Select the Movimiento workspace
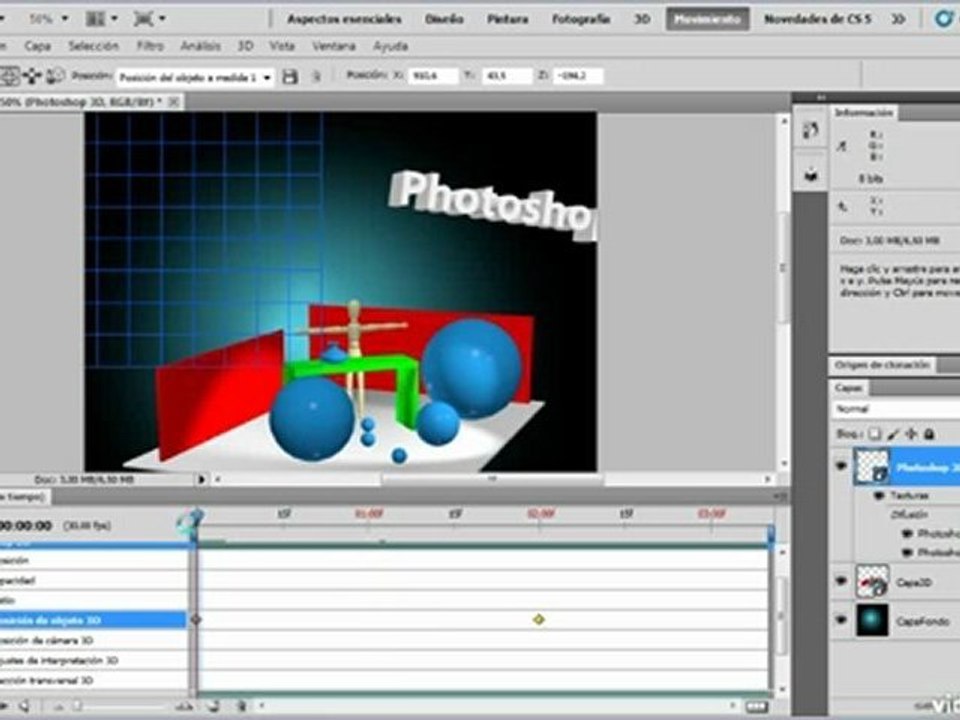Image resolution: width=960 pixels, height=720 pixels. [x=707, y=19]
